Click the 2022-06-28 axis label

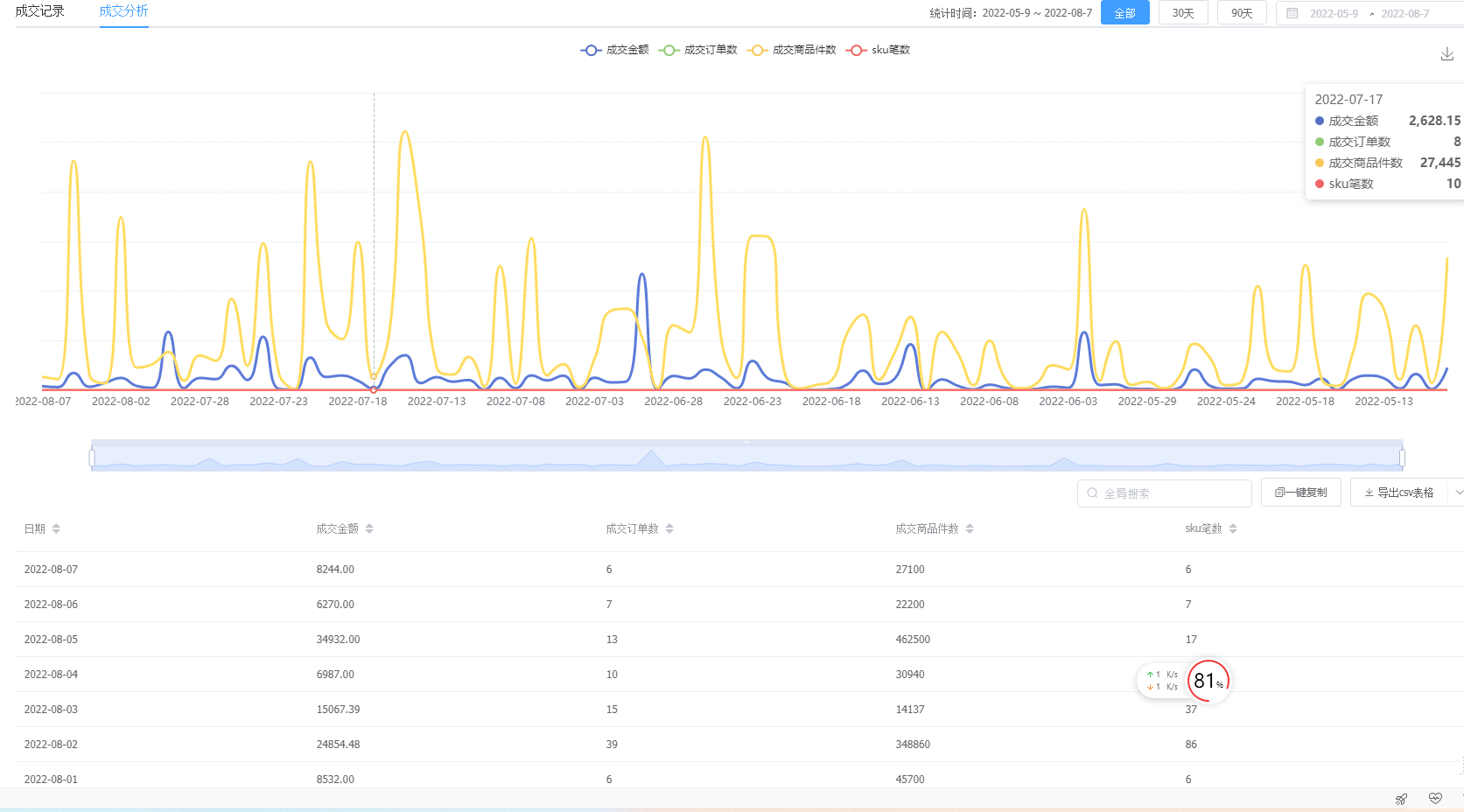[673, 402]
